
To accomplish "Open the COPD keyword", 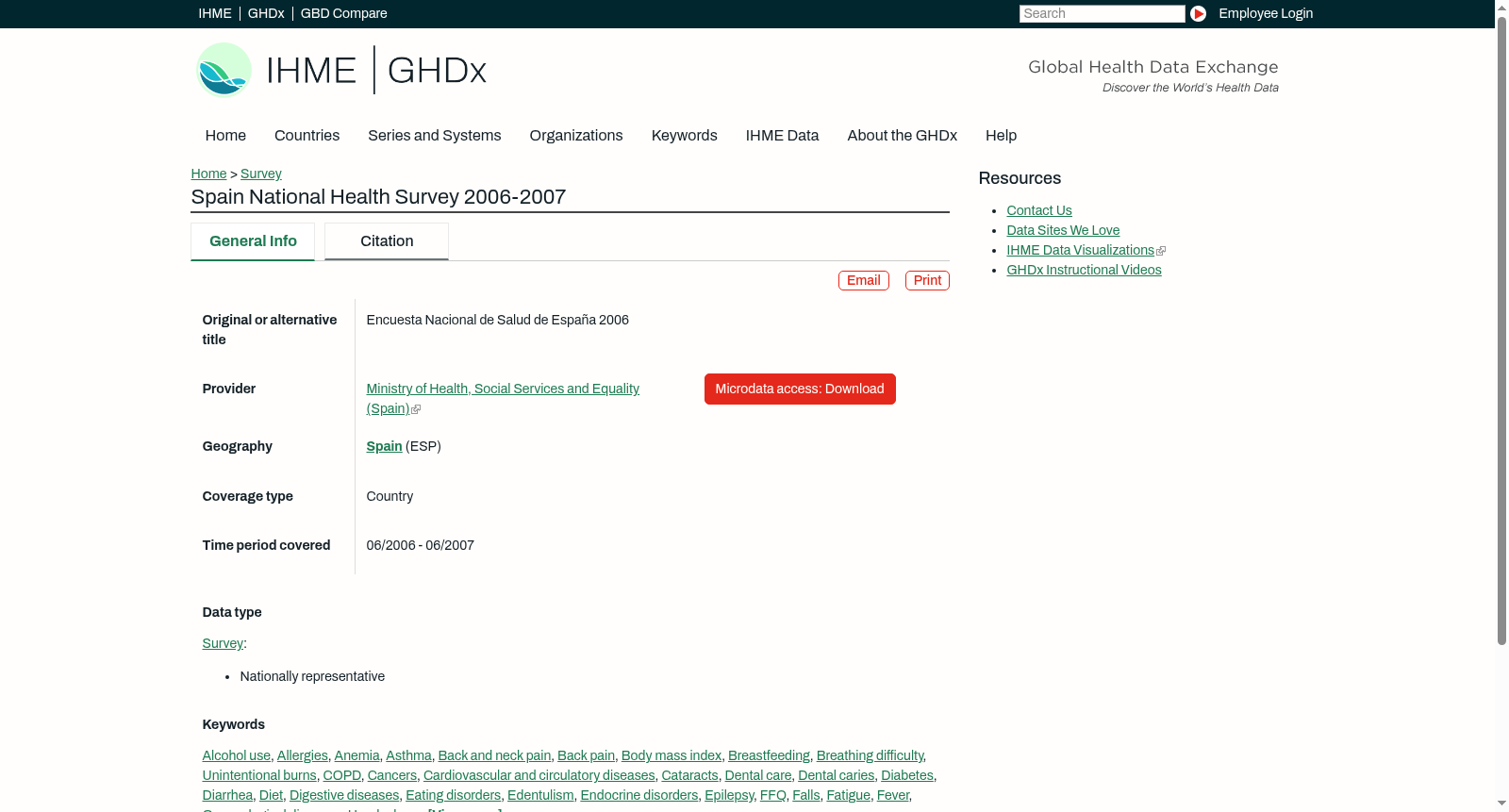I will 342,775.
